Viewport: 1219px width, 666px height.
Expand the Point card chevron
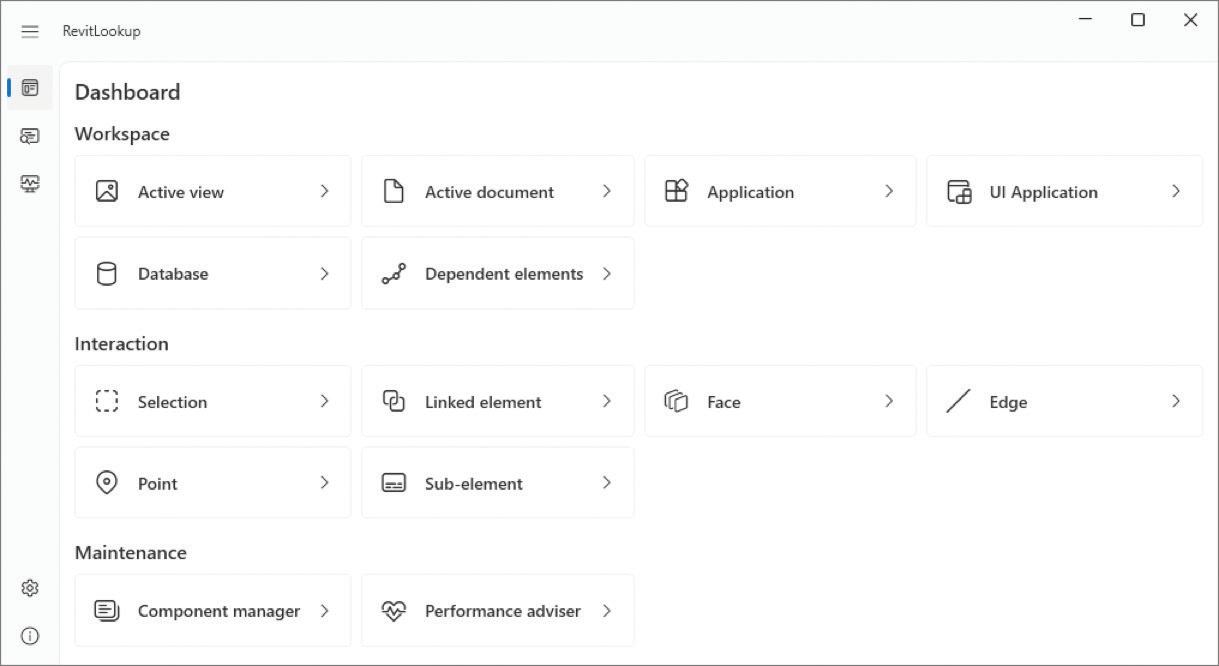tap(324, 483)
